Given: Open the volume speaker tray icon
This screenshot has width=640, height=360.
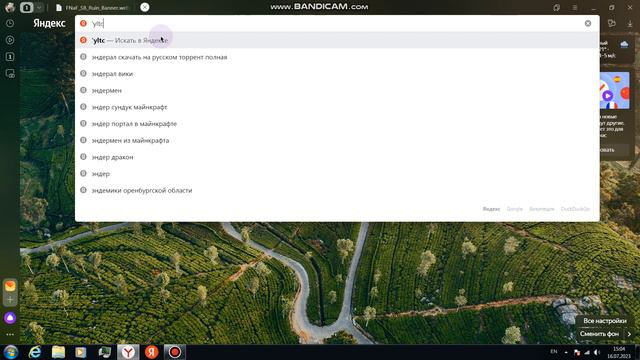Looking at the screenshot, I should point(597,352).
